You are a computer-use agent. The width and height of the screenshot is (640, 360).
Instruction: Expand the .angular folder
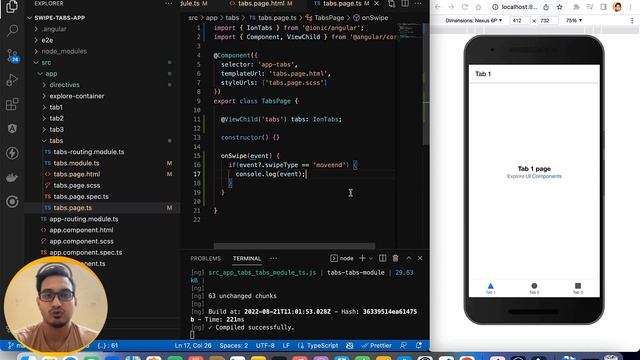click(x=54, y=29)
